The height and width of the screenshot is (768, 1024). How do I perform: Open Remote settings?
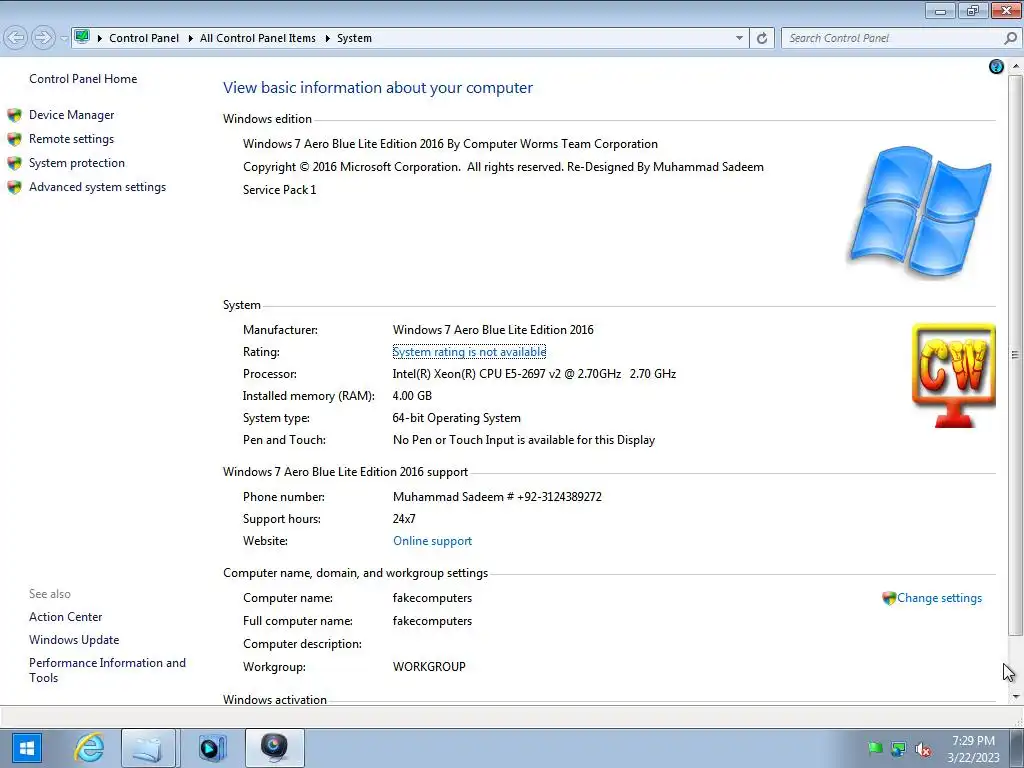point(71,139)
